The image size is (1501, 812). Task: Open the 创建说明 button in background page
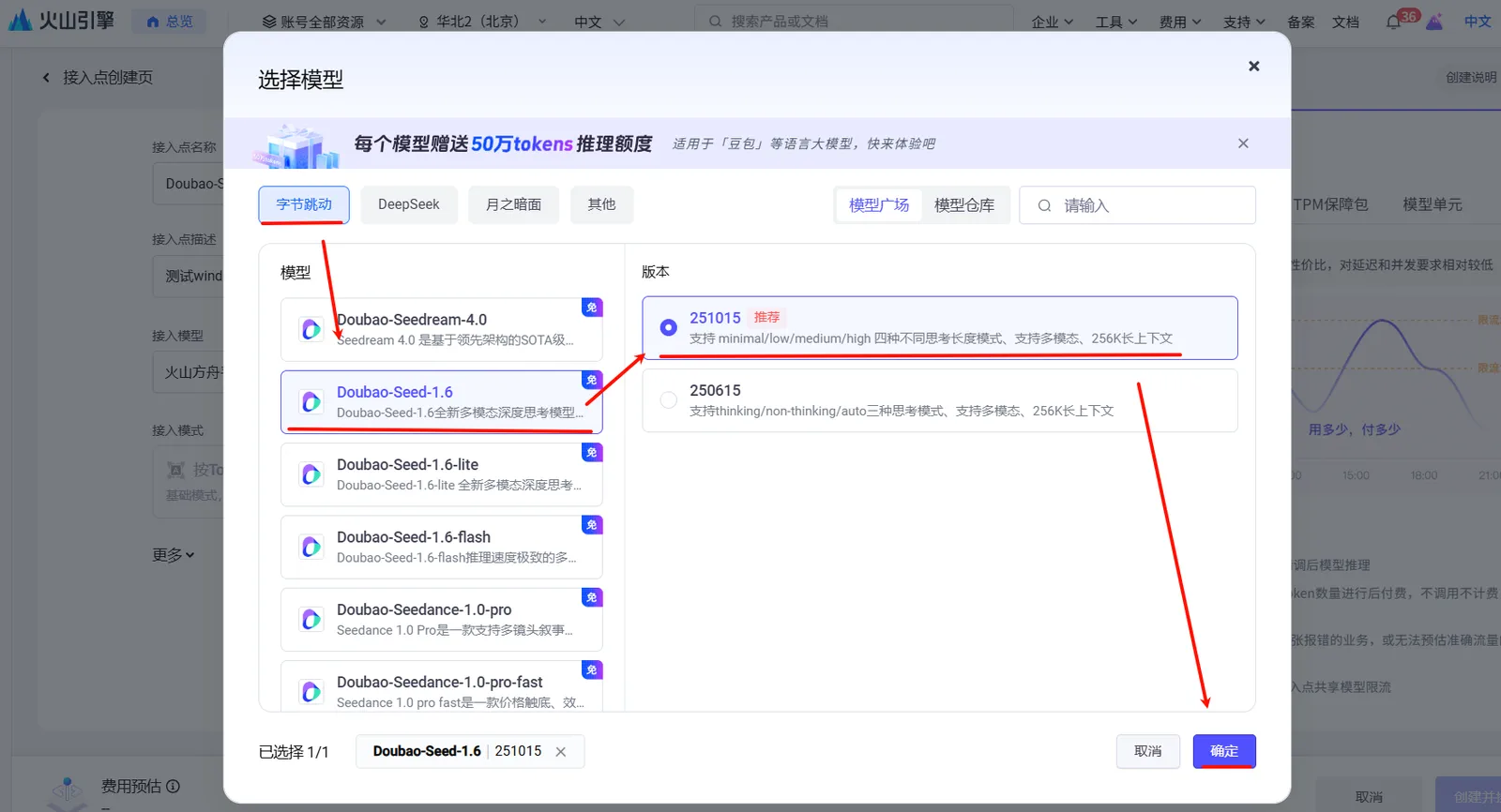1470,78
